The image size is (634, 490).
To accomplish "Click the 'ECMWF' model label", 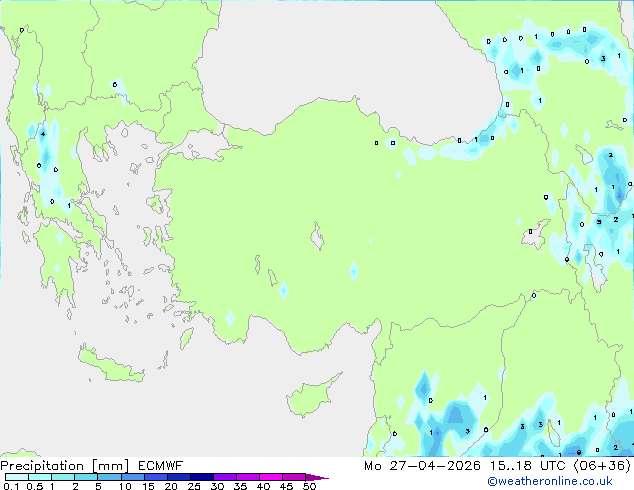I will tap(161, 466).
